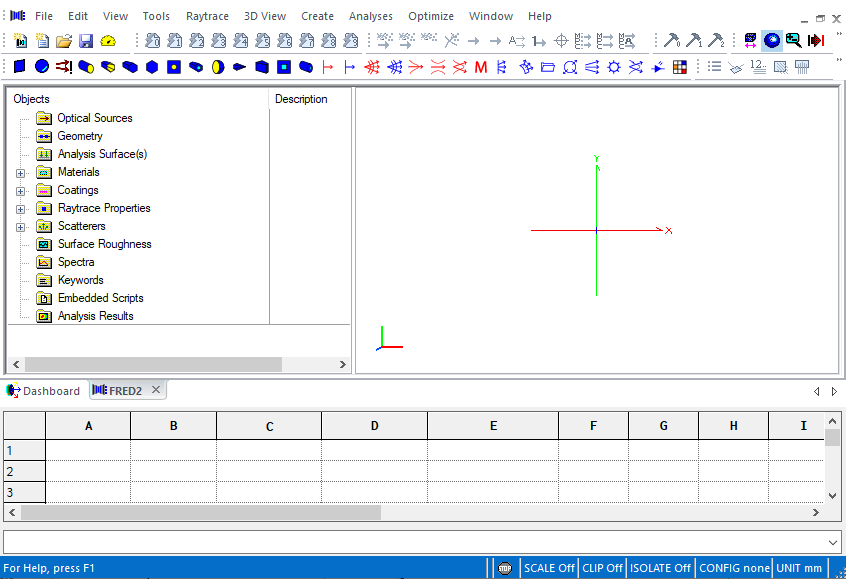Open the dropdown arrow of bottom combo box
The width and height of the screenshot is (846, 579).
point(834,542)
